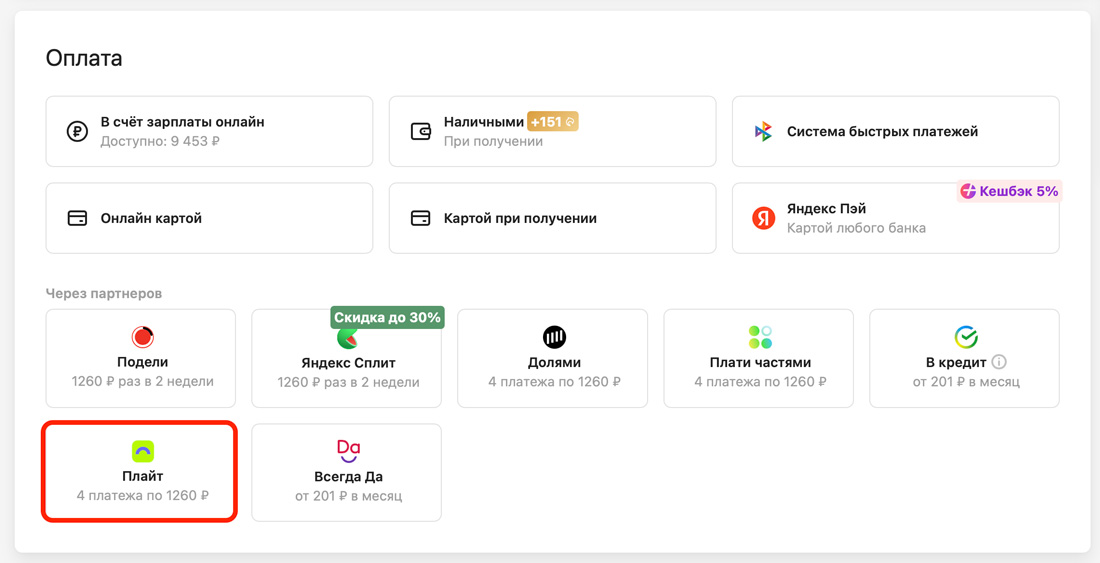This screenshot has height=563, width=1100.
Task: Select the Всегда Да credit option
Action: tap(347, 472)
